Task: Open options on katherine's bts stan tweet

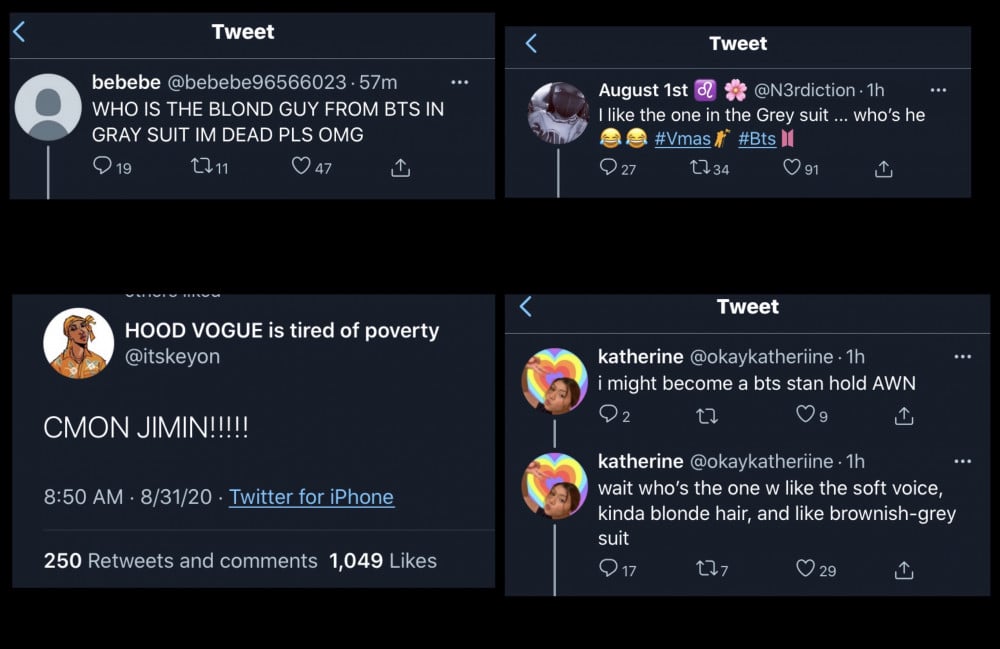Action: click(962, 356)
